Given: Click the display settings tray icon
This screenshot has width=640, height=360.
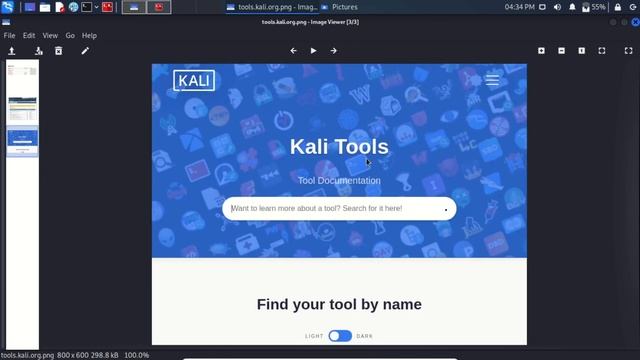Looking at the screenshot, I should click(542, 7).
